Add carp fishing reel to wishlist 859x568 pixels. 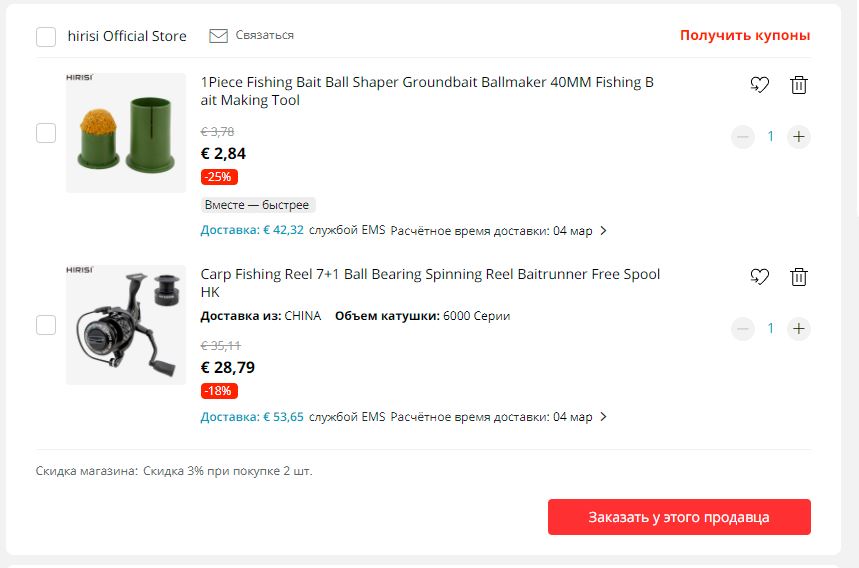point(760,277)
